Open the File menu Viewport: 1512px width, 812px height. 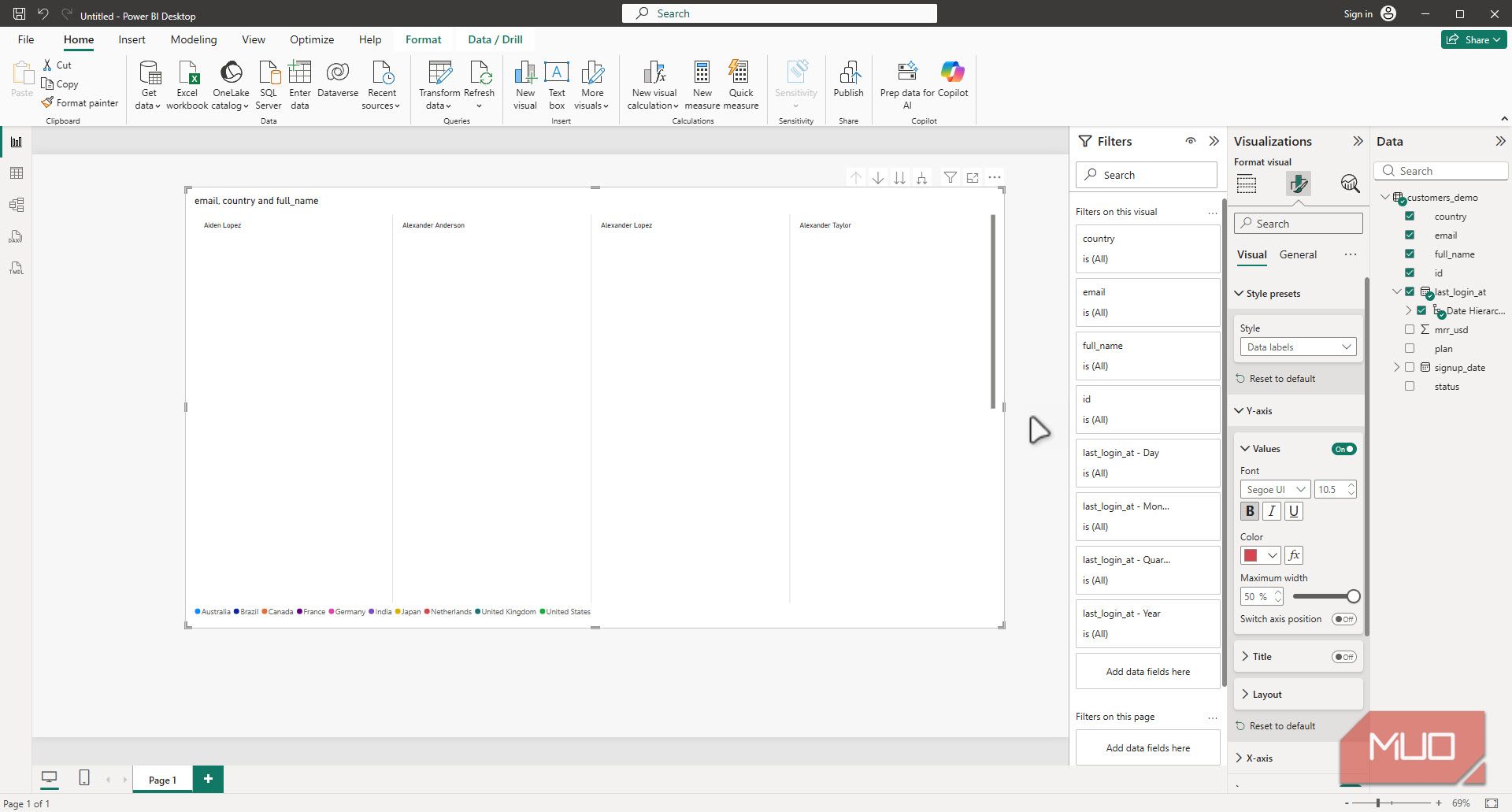point(26,39)
